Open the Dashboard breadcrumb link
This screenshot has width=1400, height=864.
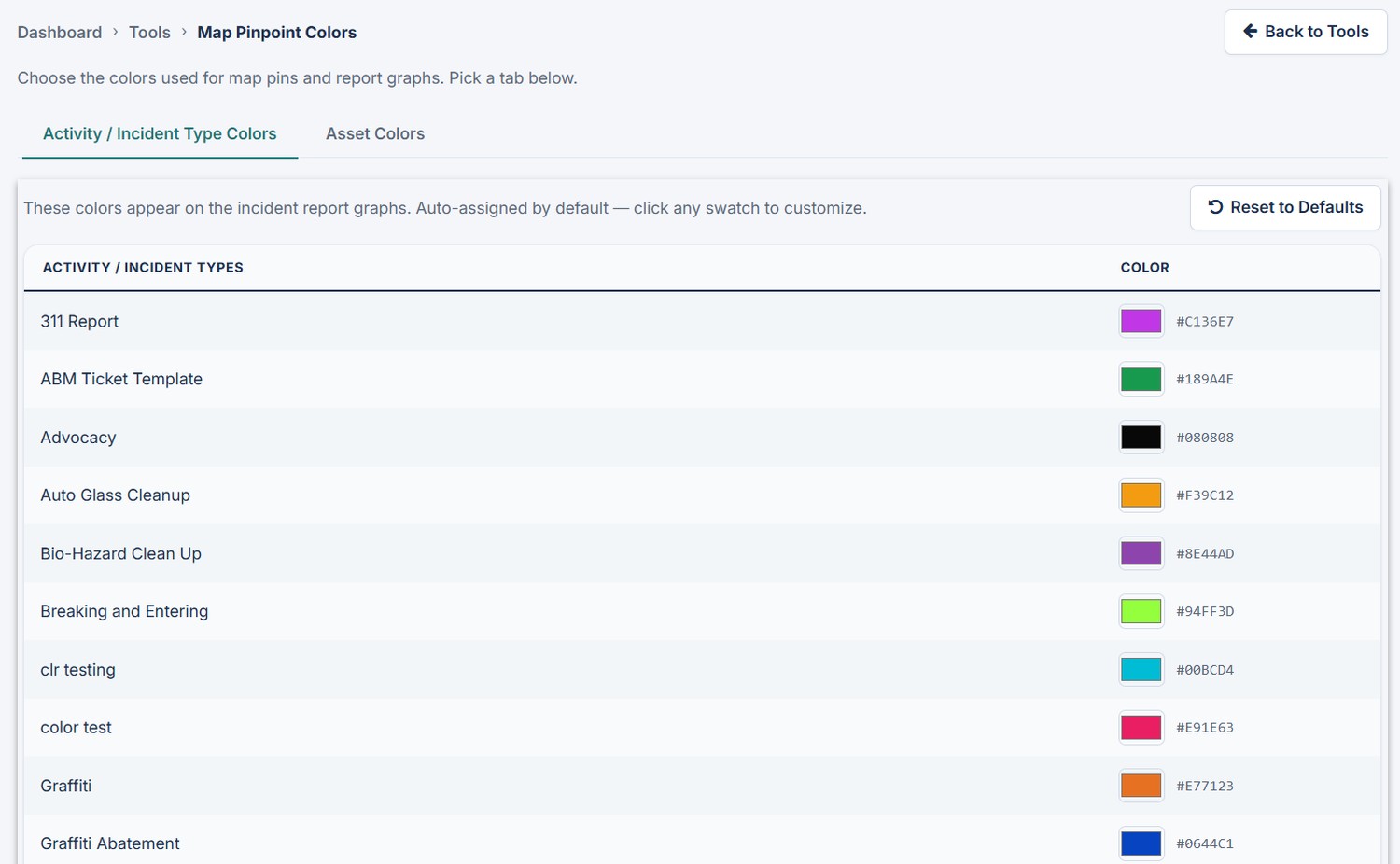60,33
